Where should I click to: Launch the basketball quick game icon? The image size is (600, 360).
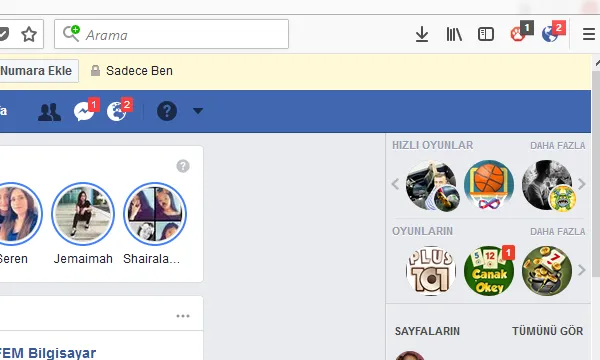pyautogui.click(x=489, y=185)
